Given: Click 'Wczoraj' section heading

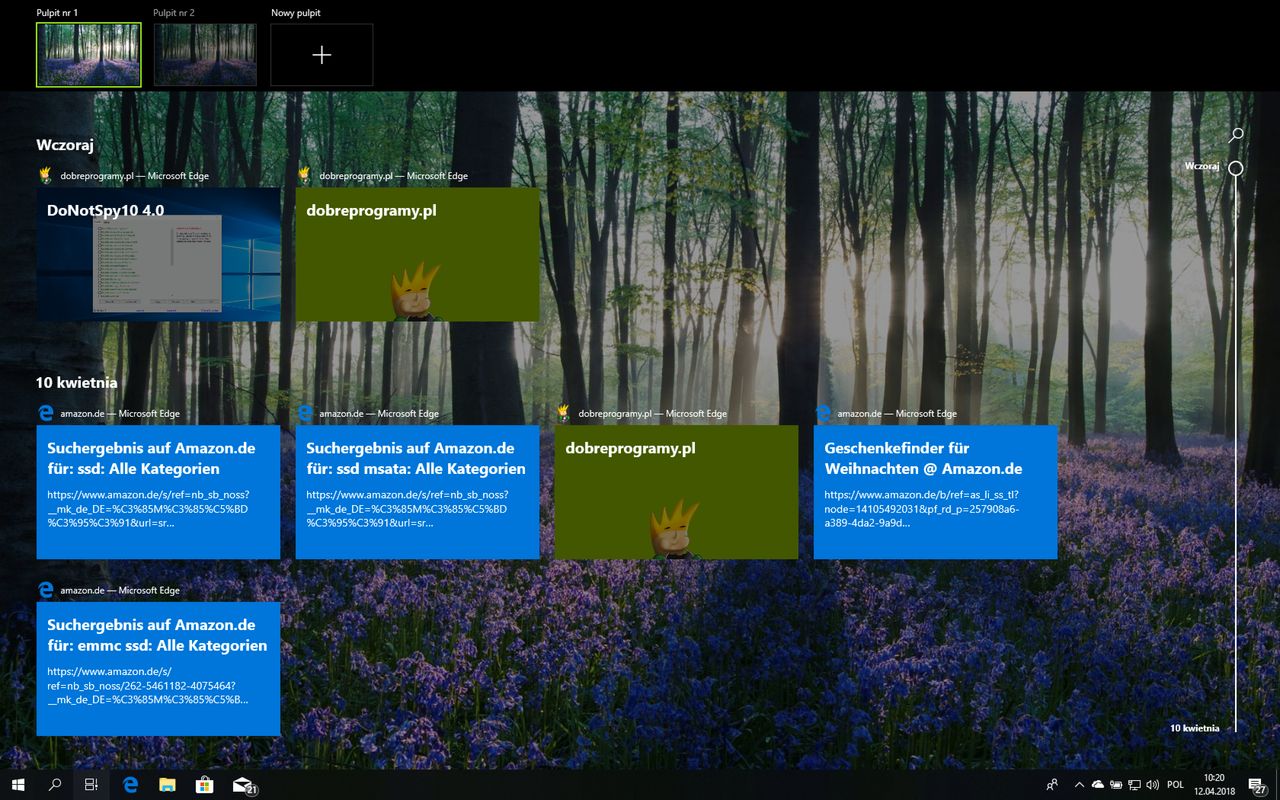Looking at the screenshot, I should click(x=65, y=145).
